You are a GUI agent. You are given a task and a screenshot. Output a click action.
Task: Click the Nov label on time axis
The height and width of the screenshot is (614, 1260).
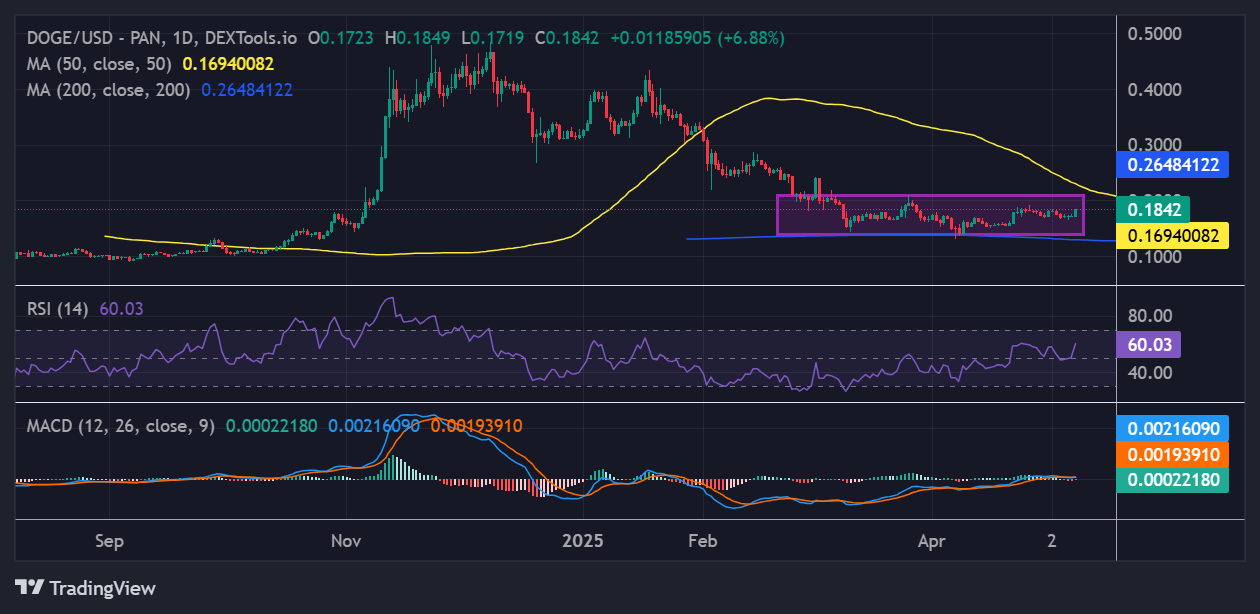tap(345, 541)
